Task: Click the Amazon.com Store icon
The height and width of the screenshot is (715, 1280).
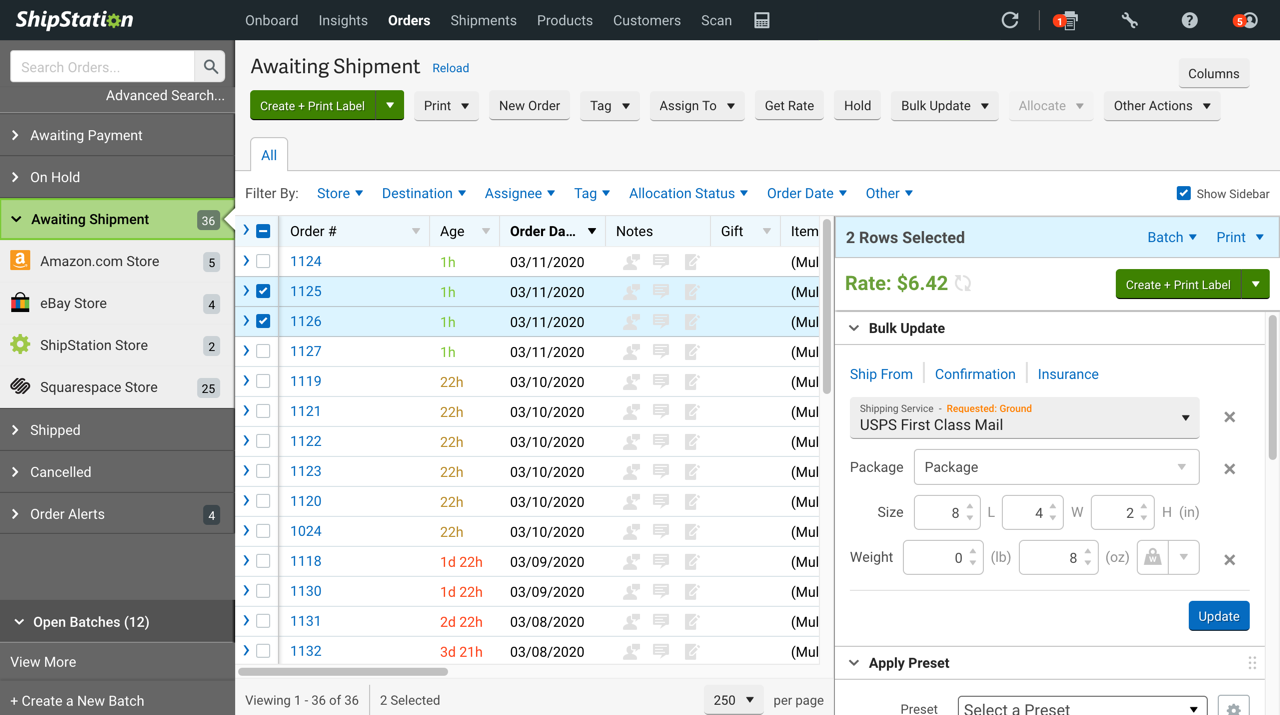Action: pos(20,261)
